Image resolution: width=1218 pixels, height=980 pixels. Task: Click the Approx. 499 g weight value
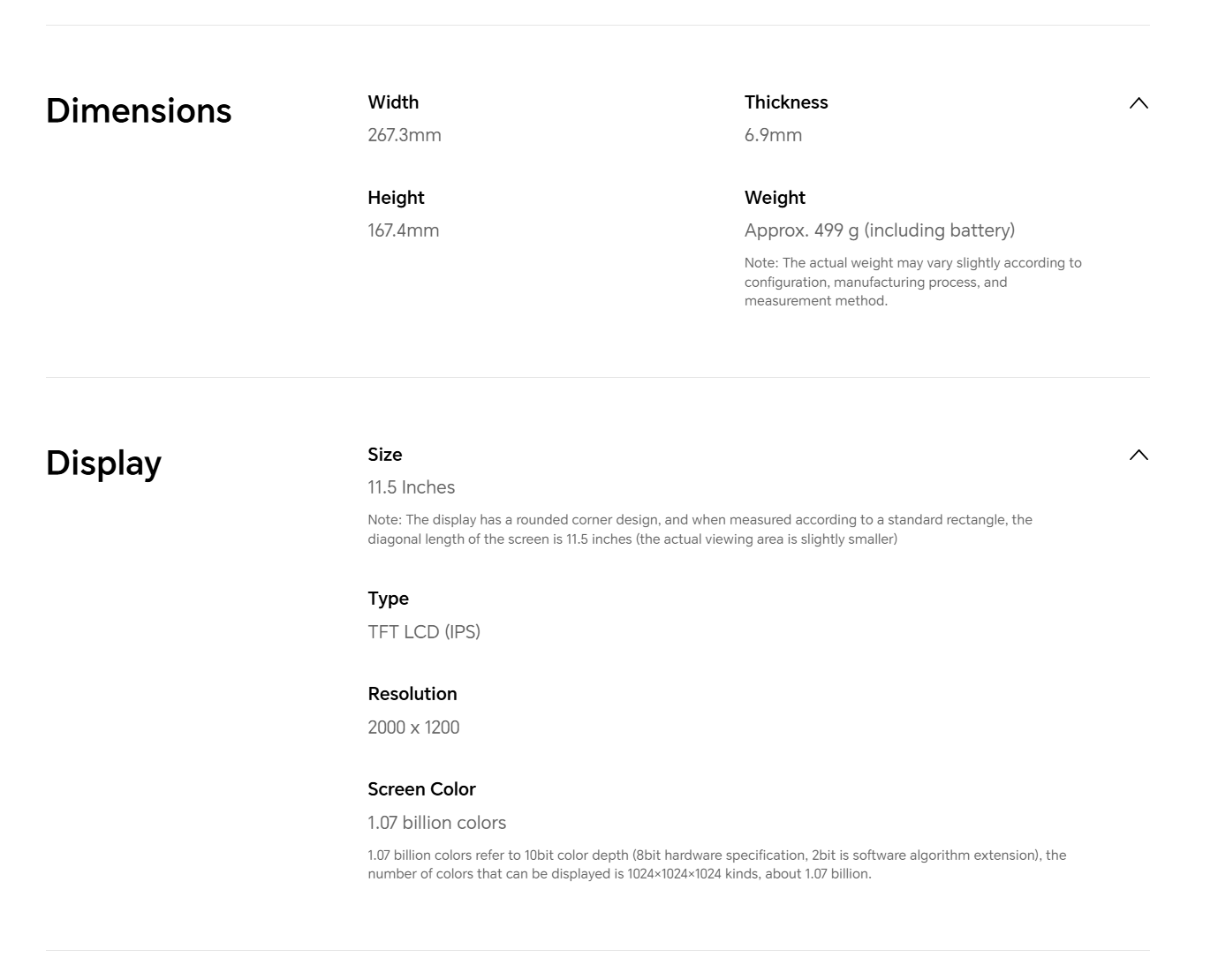879,230
